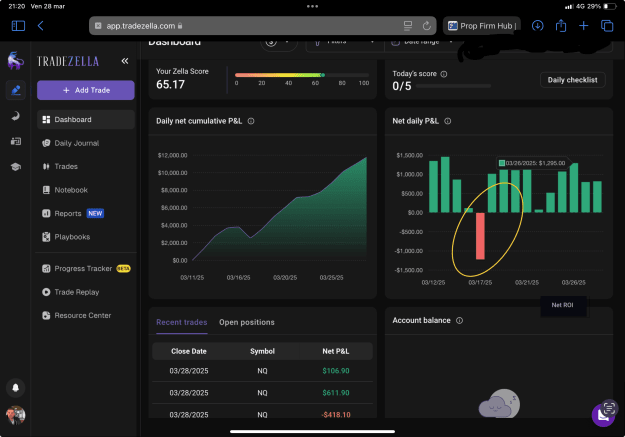Go back with the browser back arrow
Viewport: 625px width, 437px height.
40,26
